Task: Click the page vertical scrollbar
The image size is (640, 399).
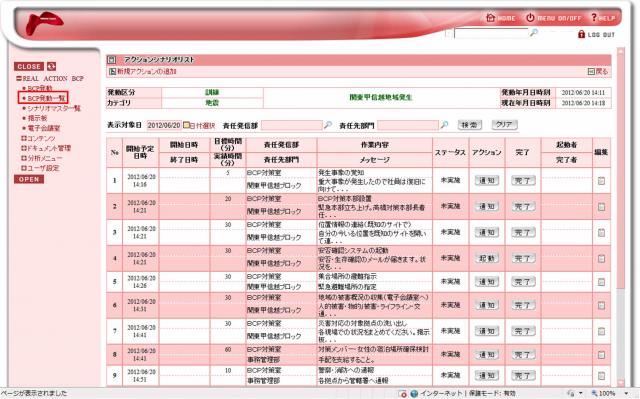Action: (621, 216)
